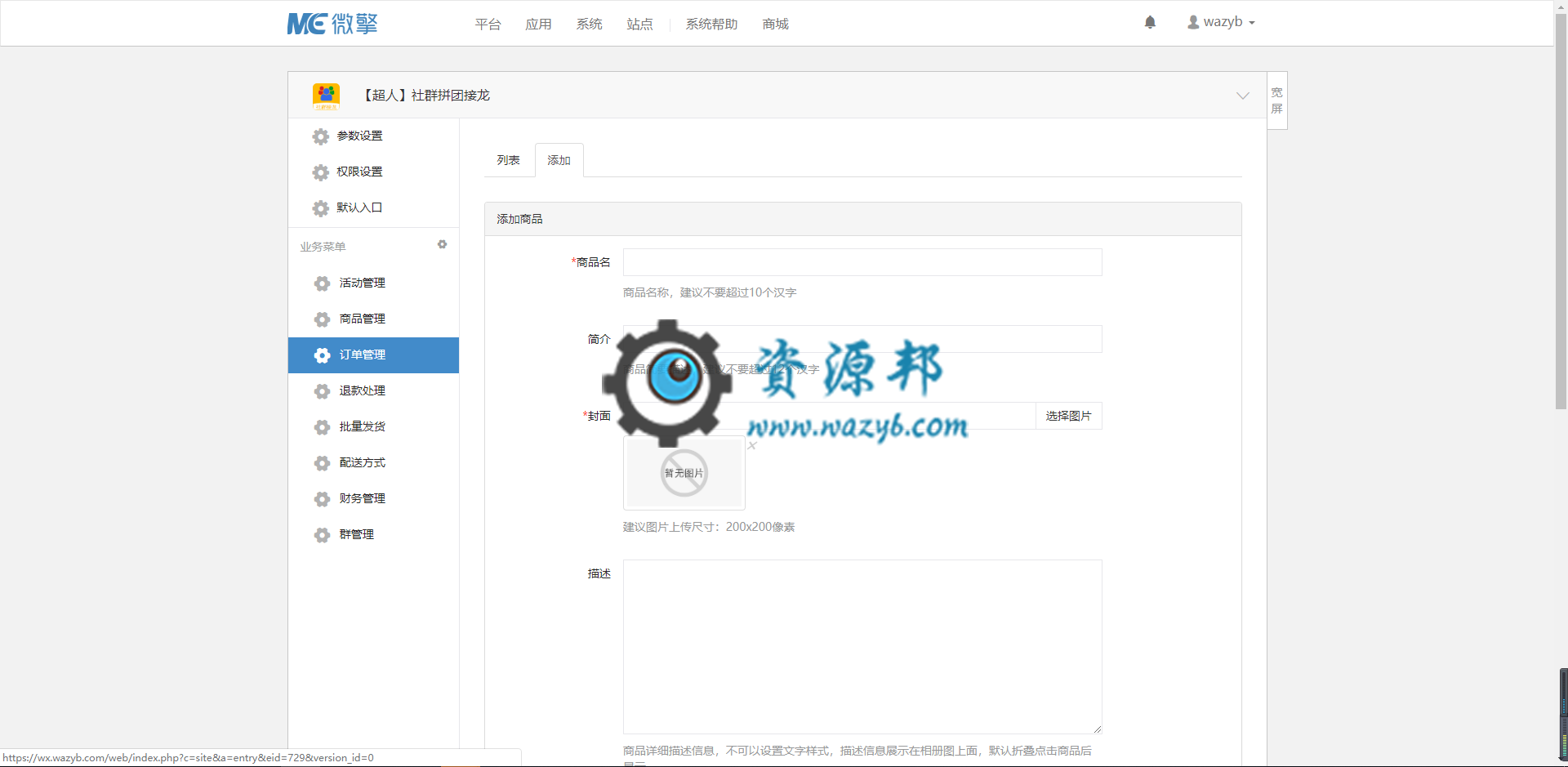Open the 商城 menu
Viewport: 1568px width, 767px height.
[776, 24]
